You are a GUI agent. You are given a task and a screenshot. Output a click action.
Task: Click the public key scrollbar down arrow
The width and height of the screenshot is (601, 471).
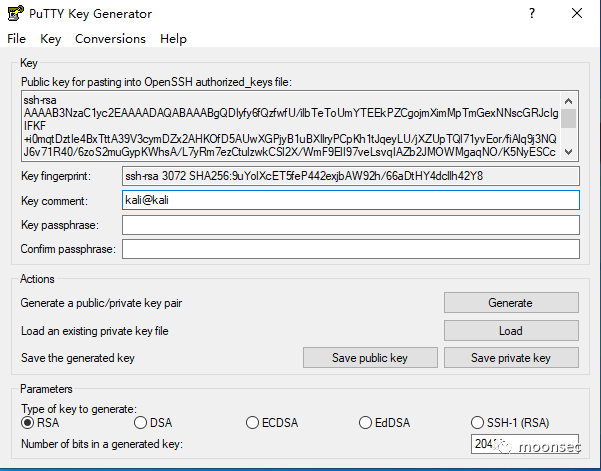(x=569, y=152)
